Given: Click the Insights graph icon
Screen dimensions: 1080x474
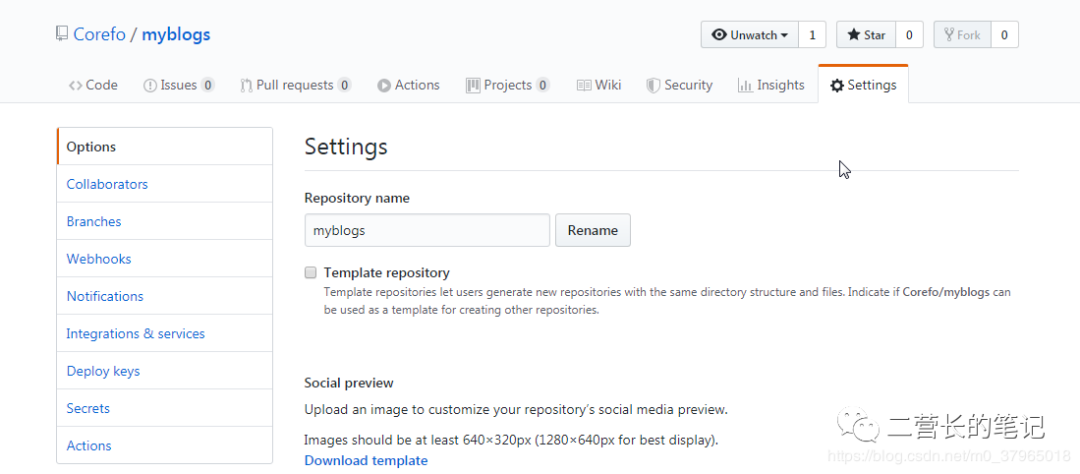Looking at the screenshot, I should pos(745,85).
